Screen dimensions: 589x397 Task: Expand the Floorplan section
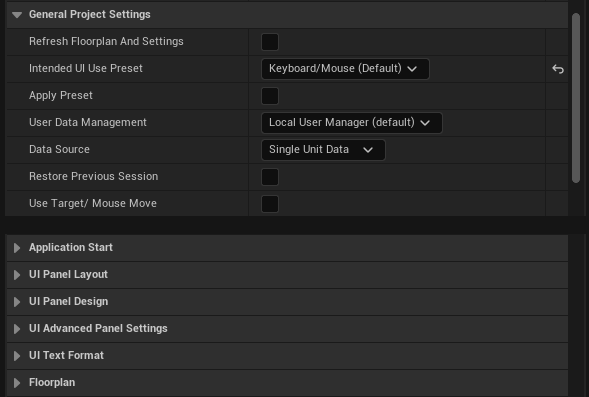click(17, 383)
